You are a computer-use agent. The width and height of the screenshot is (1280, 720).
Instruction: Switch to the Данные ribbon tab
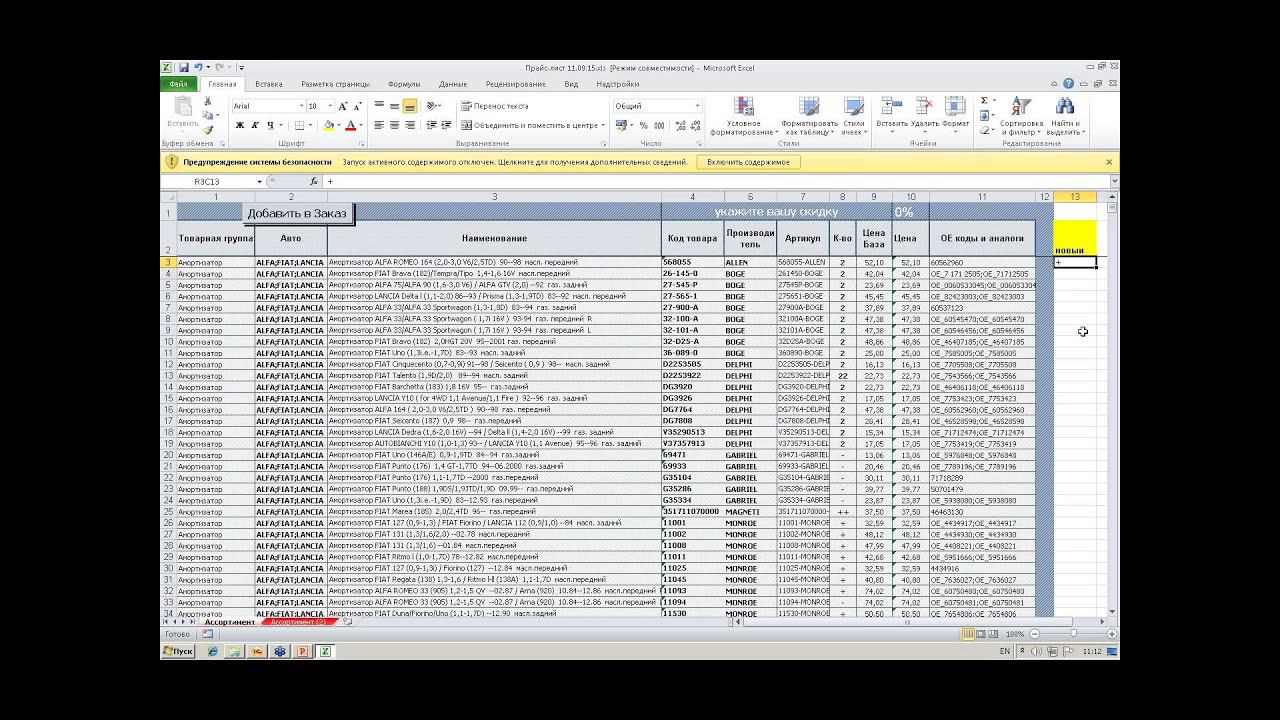pyautogui.click(x=453, y=84)
